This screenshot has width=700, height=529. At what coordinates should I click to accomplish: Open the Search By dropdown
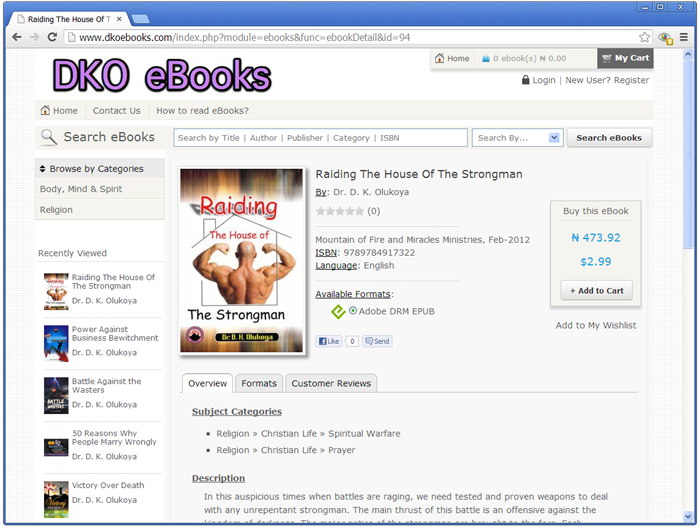pyautogui.click(x=517, y=138)
